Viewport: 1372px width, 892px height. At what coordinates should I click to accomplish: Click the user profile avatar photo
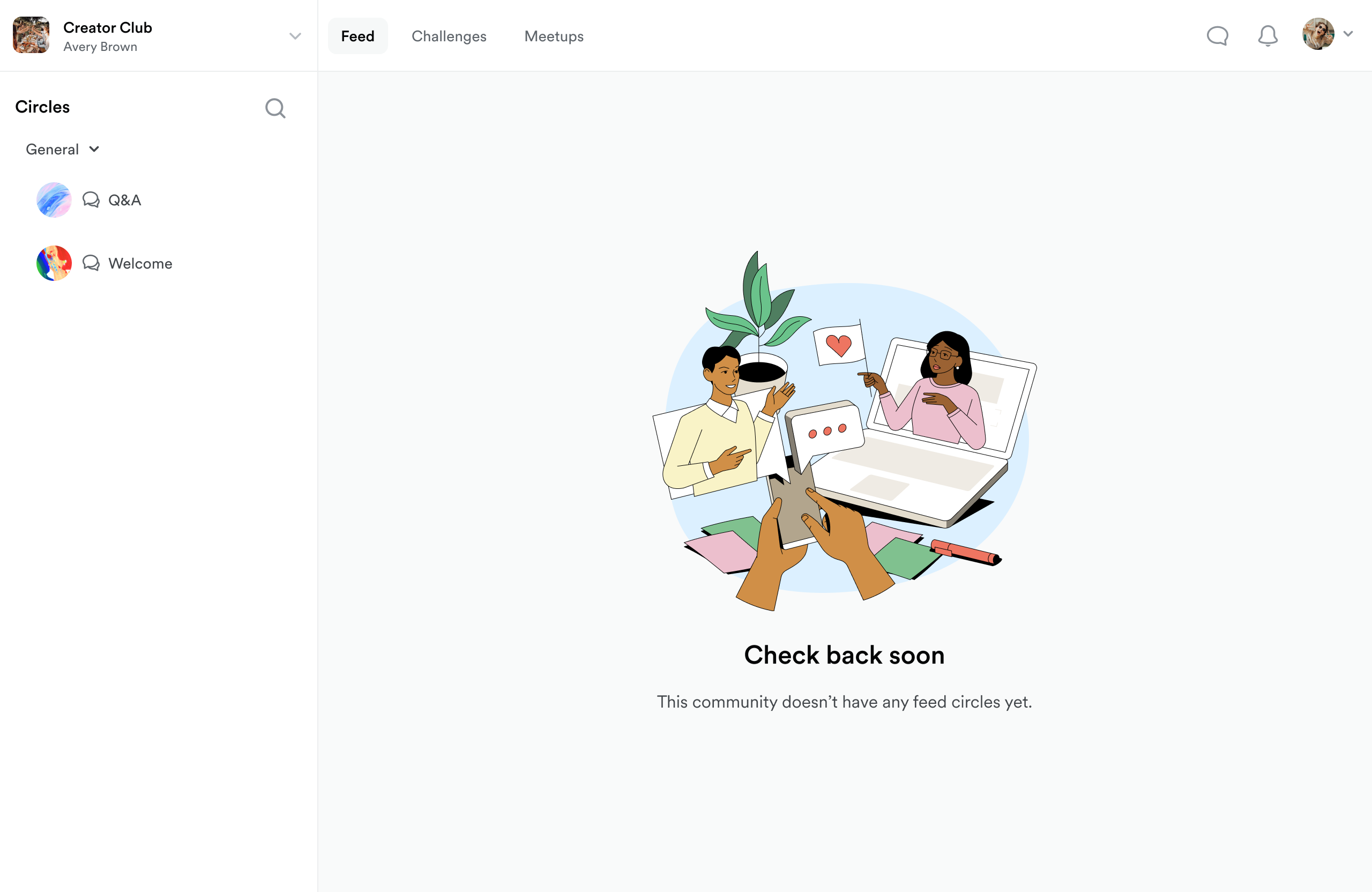[x=1318, y=34]
